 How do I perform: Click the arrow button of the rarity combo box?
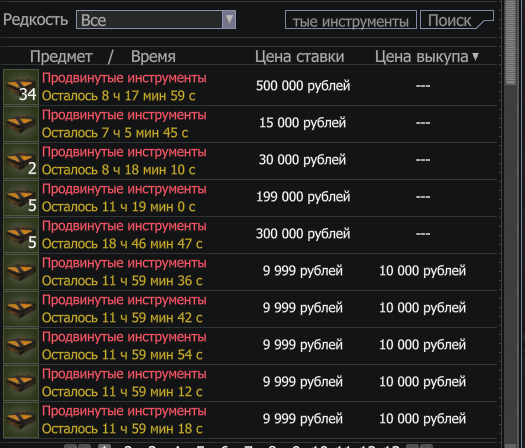pos(229,20)
